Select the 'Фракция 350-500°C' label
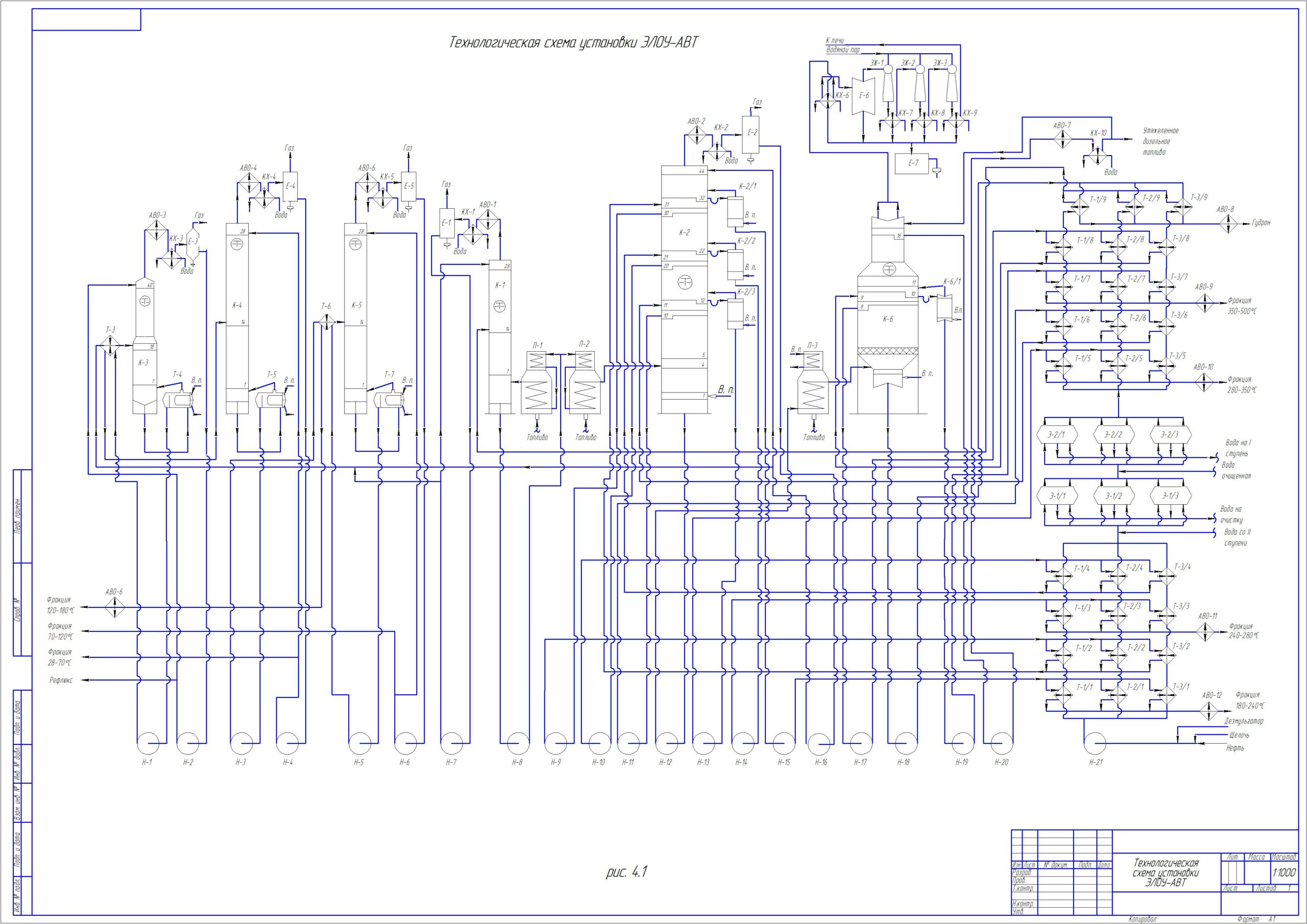Image resolution: width=1307 pixels, height=924 pixels. click(x=1242, y=306)
